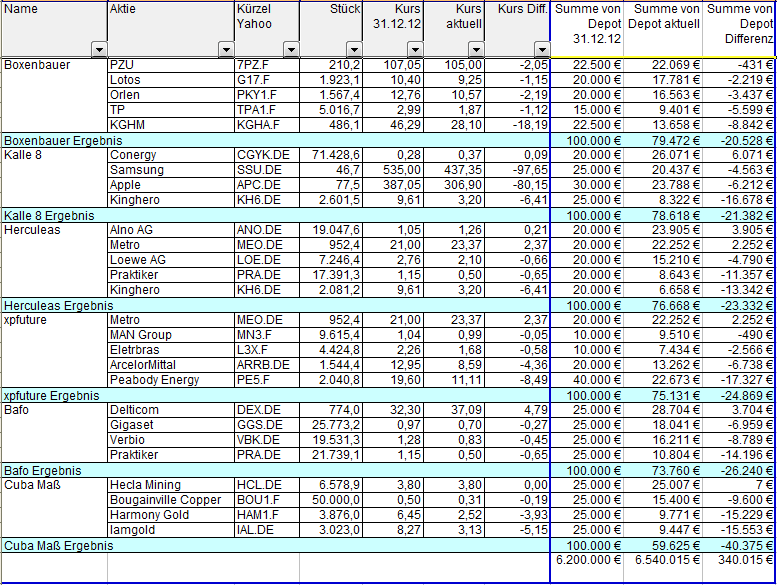Viewport: 777px width, 585px height.
Task: Click the SSU.DE ticker cell
Action: (x=267, y=170)
